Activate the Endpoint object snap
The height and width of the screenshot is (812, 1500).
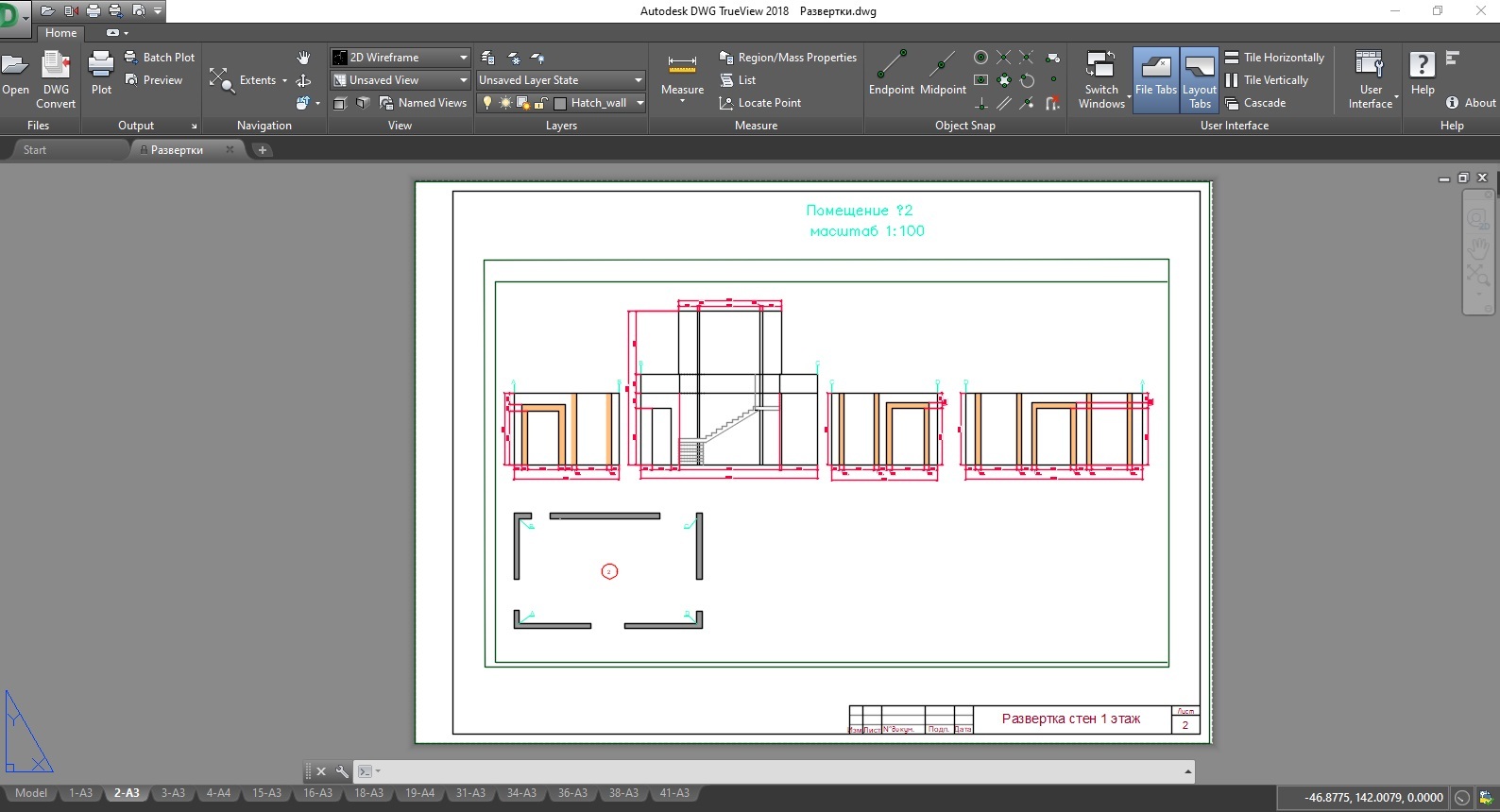click(x=891, y=74)
